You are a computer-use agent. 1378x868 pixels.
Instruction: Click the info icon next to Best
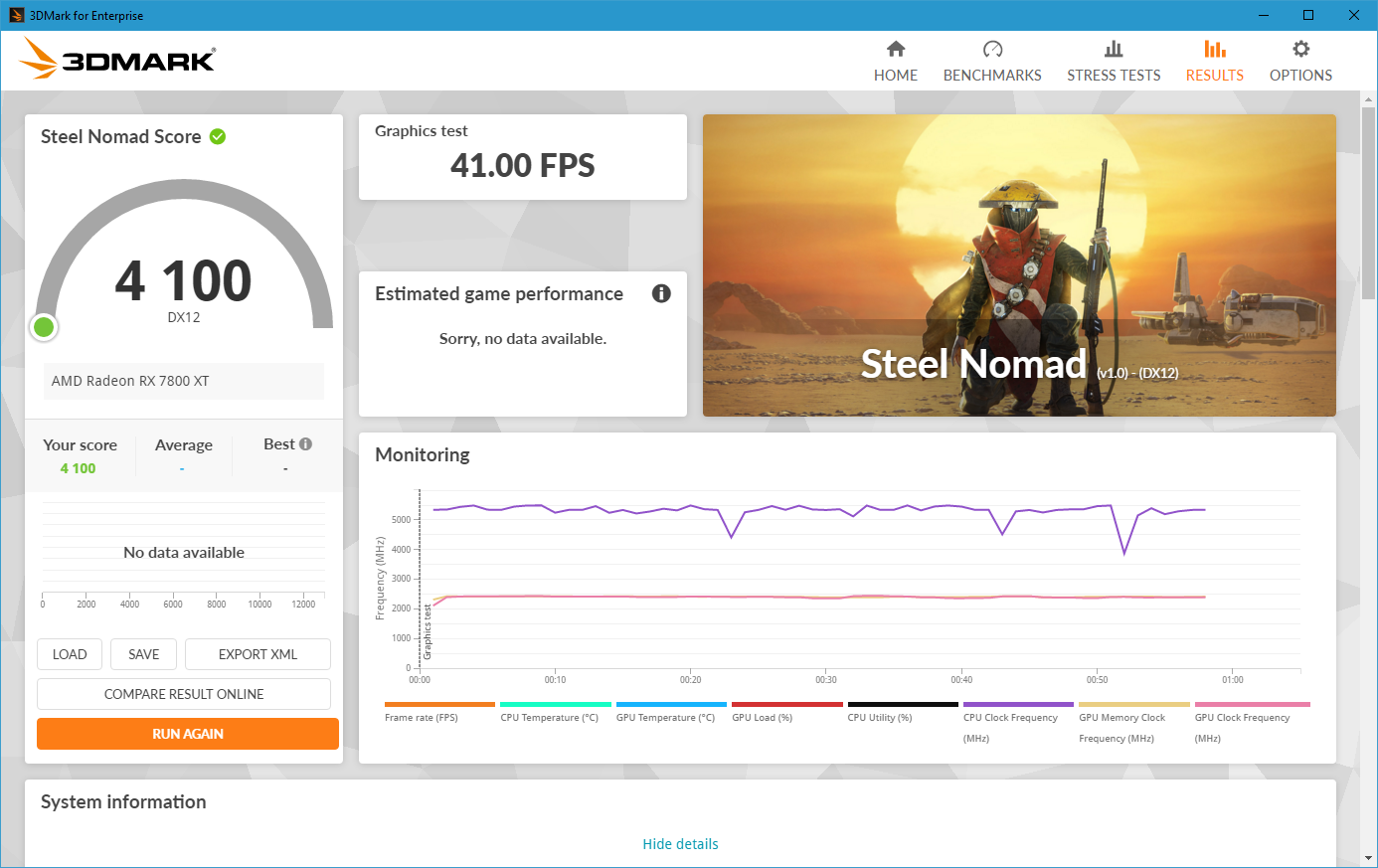[x=305, y=444]
